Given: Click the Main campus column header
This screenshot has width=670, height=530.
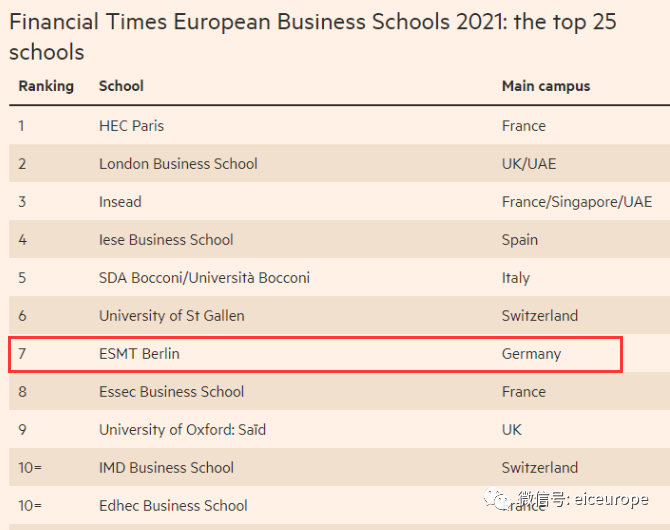Looking at the screenshot, I should (x=545, y=86).
